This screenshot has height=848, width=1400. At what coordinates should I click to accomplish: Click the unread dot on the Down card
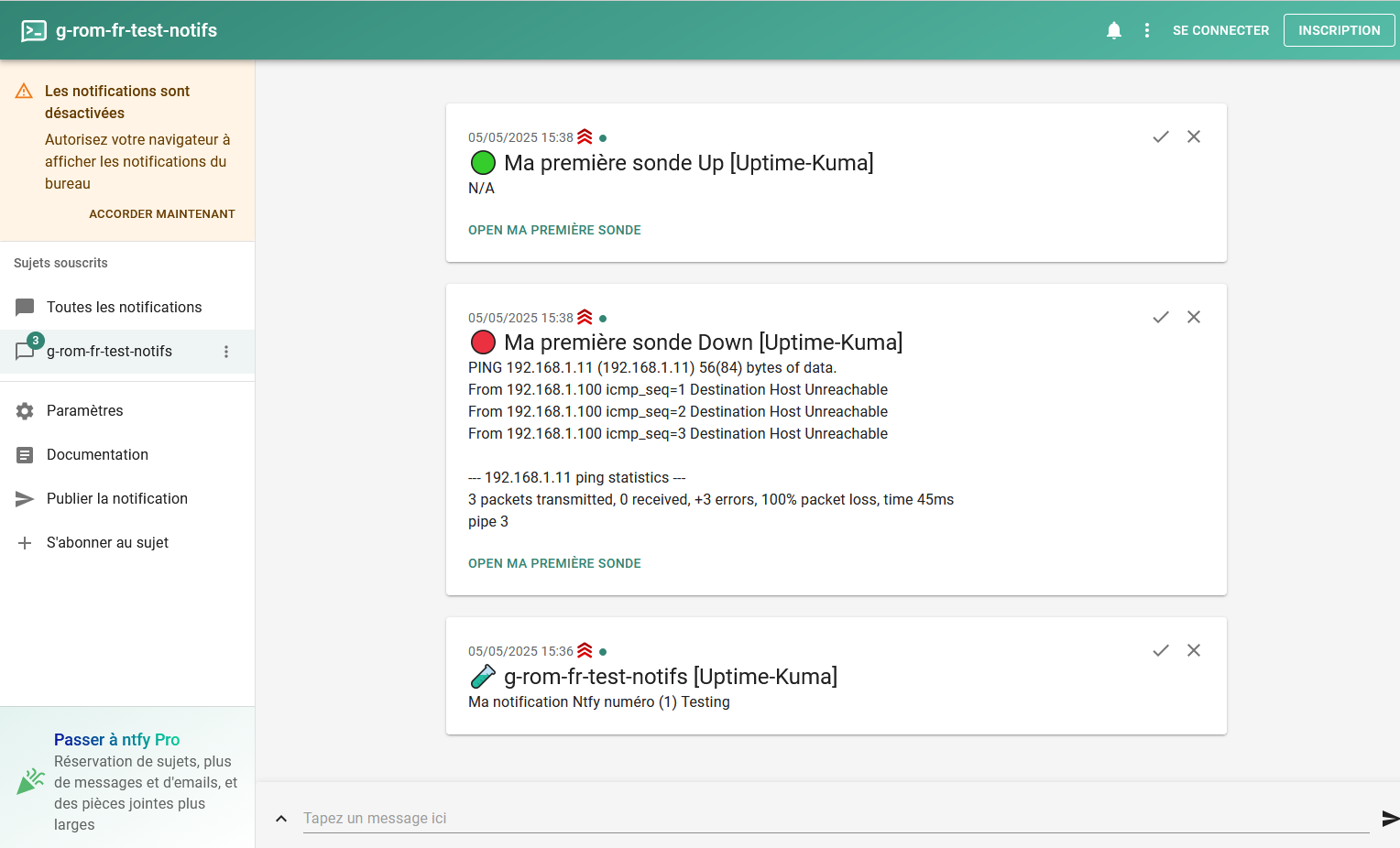603,319
